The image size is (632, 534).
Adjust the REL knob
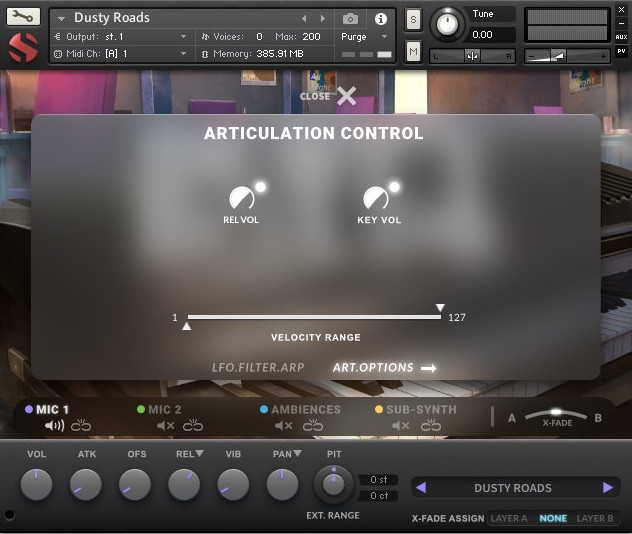184,484
